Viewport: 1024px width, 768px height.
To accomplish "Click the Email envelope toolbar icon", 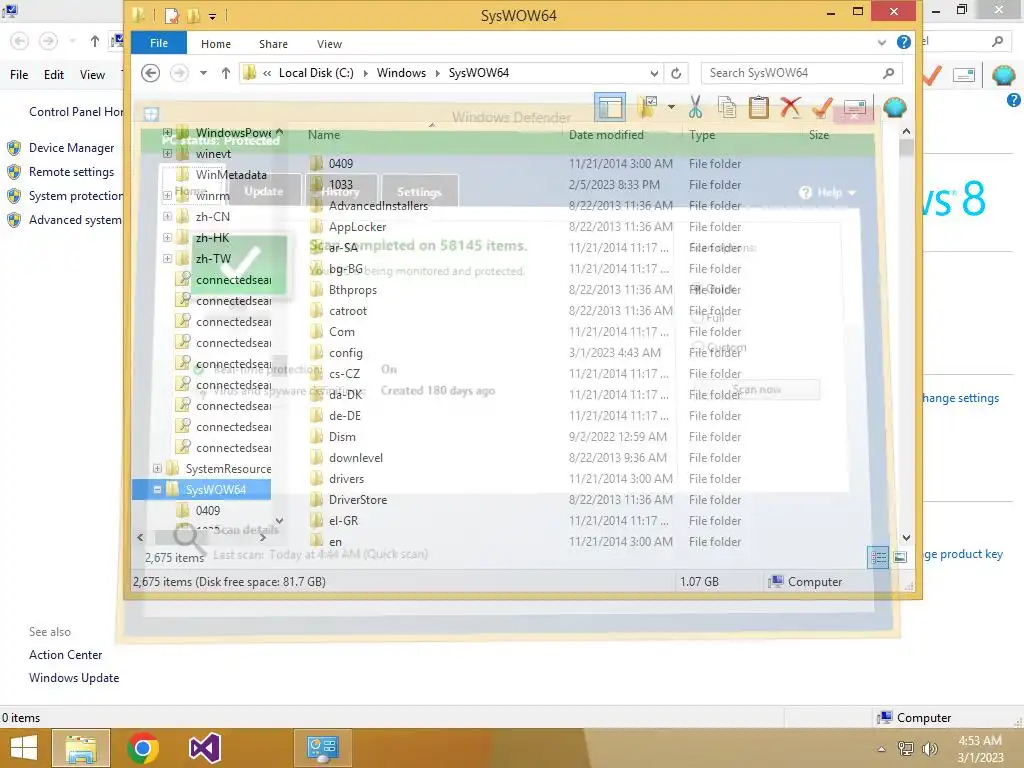I will [x=854, y=107].
